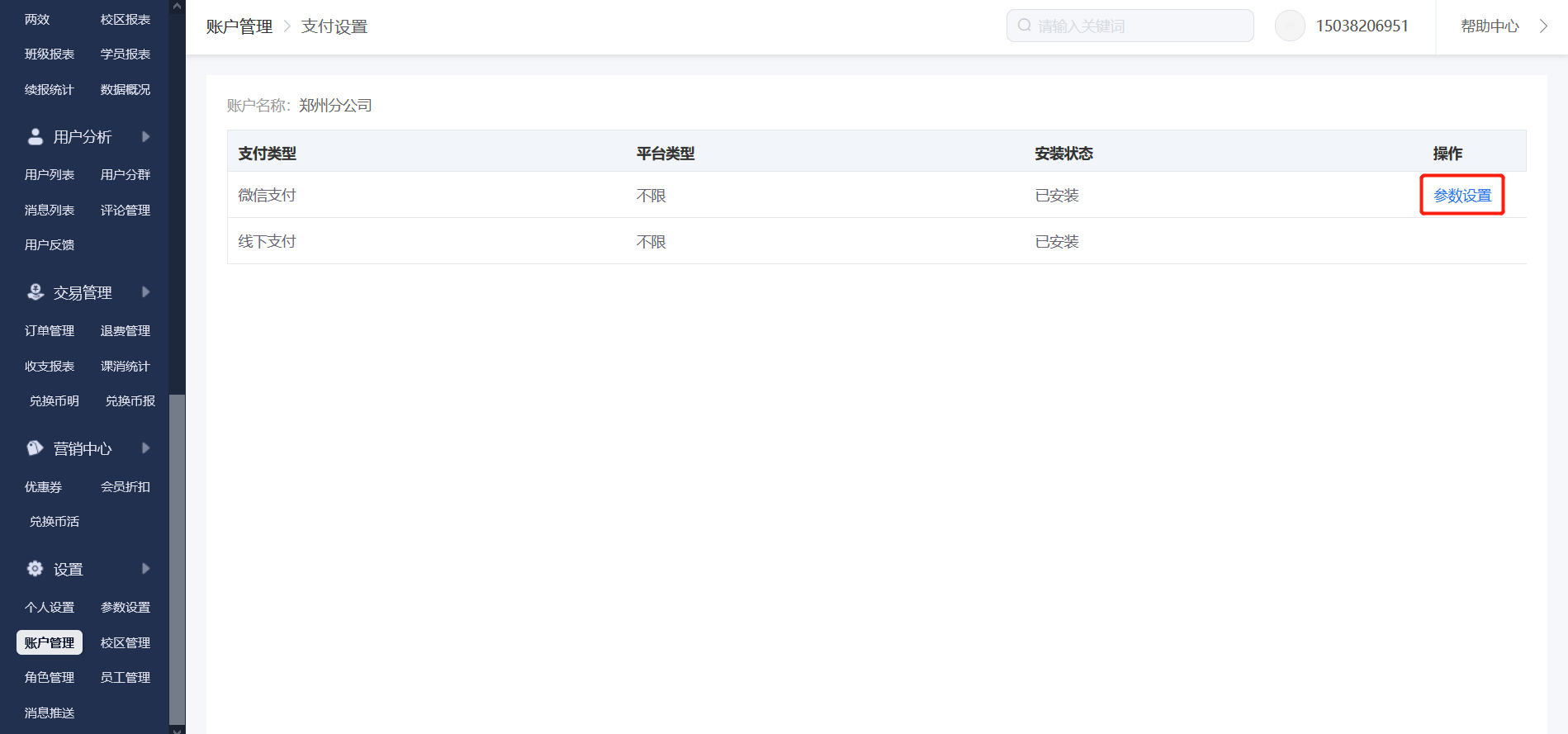Viewport: 1568px width, 734px height.
Task: Select 兑换币报 in sidebar
Action: (x=130, y=401)
